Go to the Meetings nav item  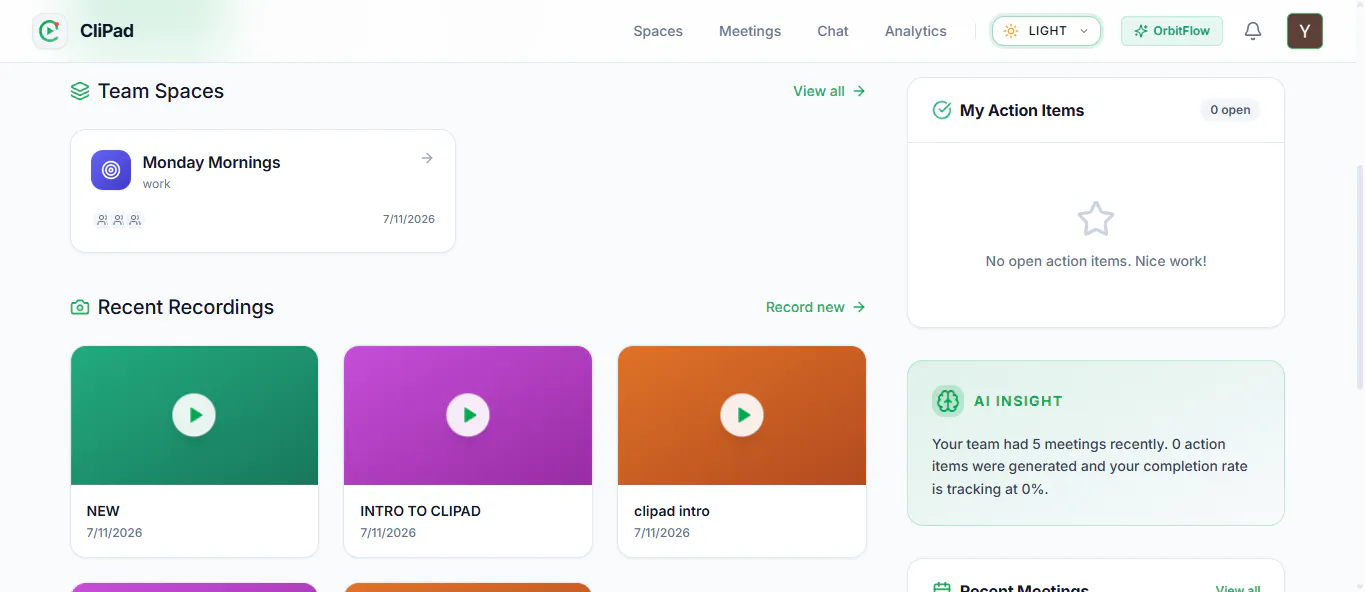pos(750,31)
